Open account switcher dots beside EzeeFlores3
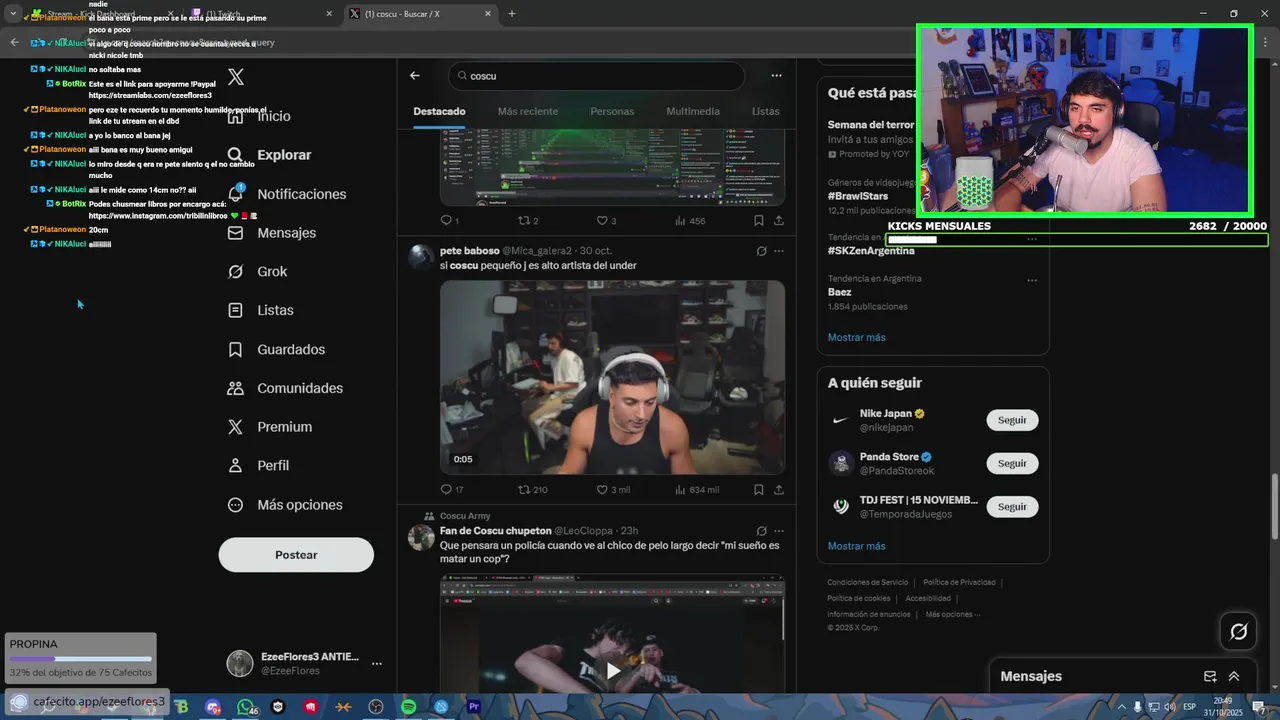The image size is (1280, 720). [377, 664]
